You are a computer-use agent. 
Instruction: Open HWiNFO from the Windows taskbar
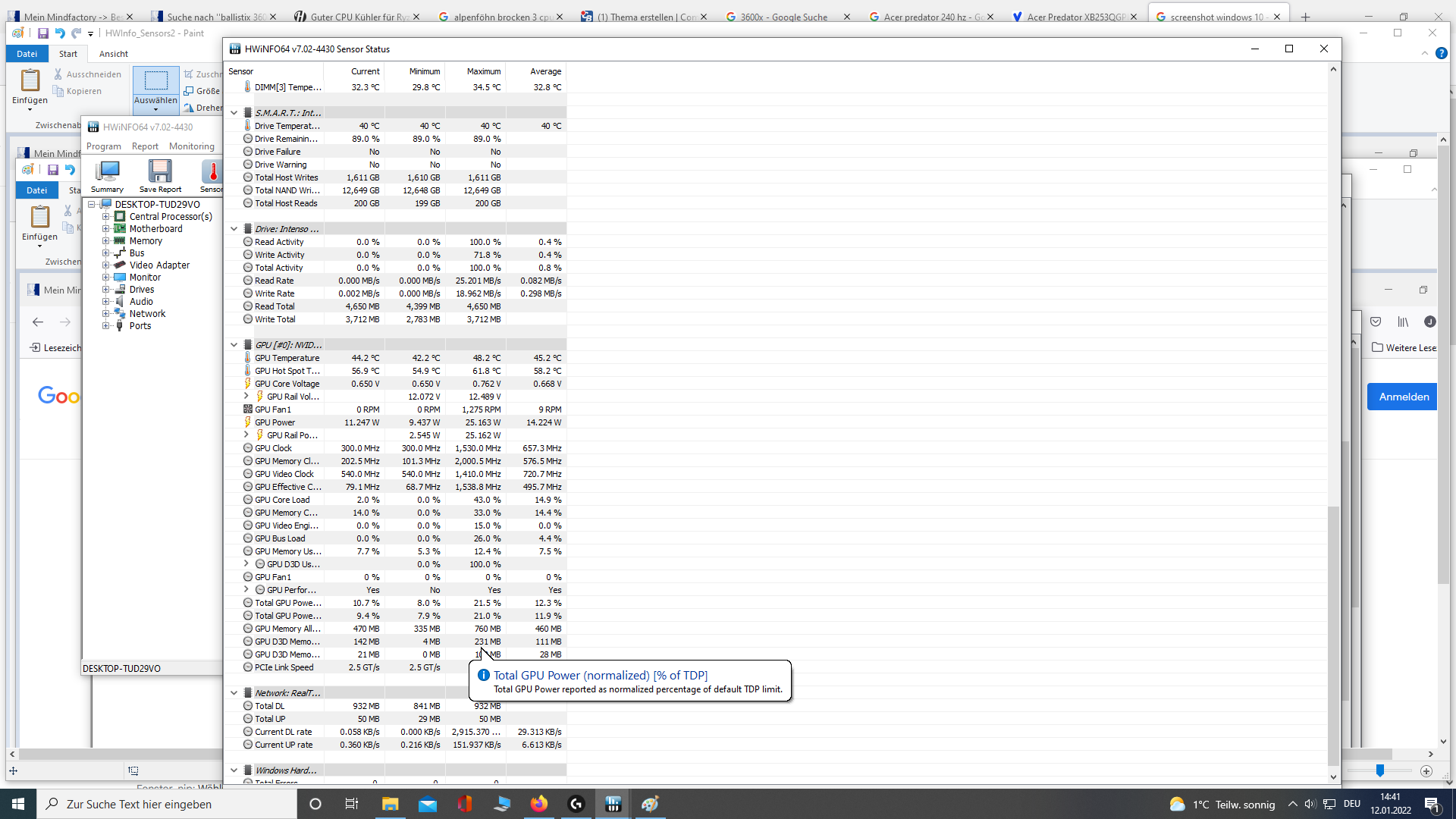[613, 804]
